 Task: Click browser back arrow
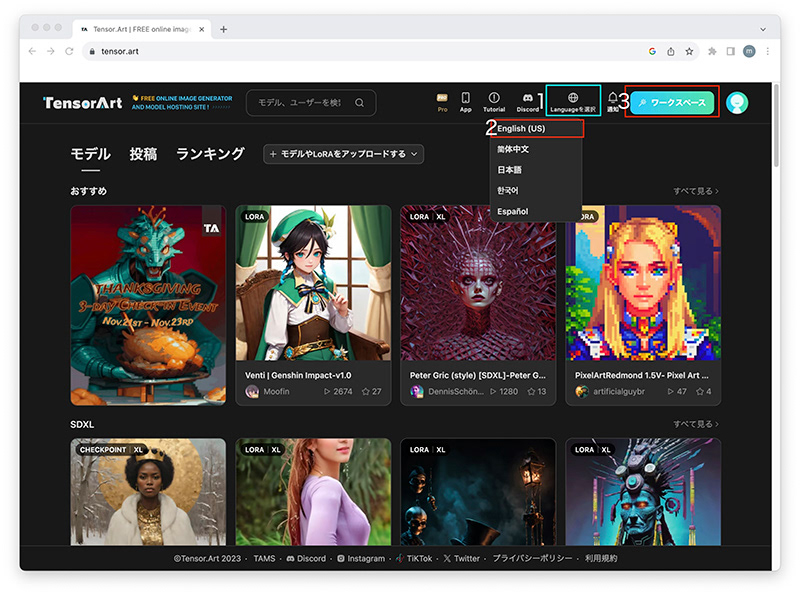point(32,51)
